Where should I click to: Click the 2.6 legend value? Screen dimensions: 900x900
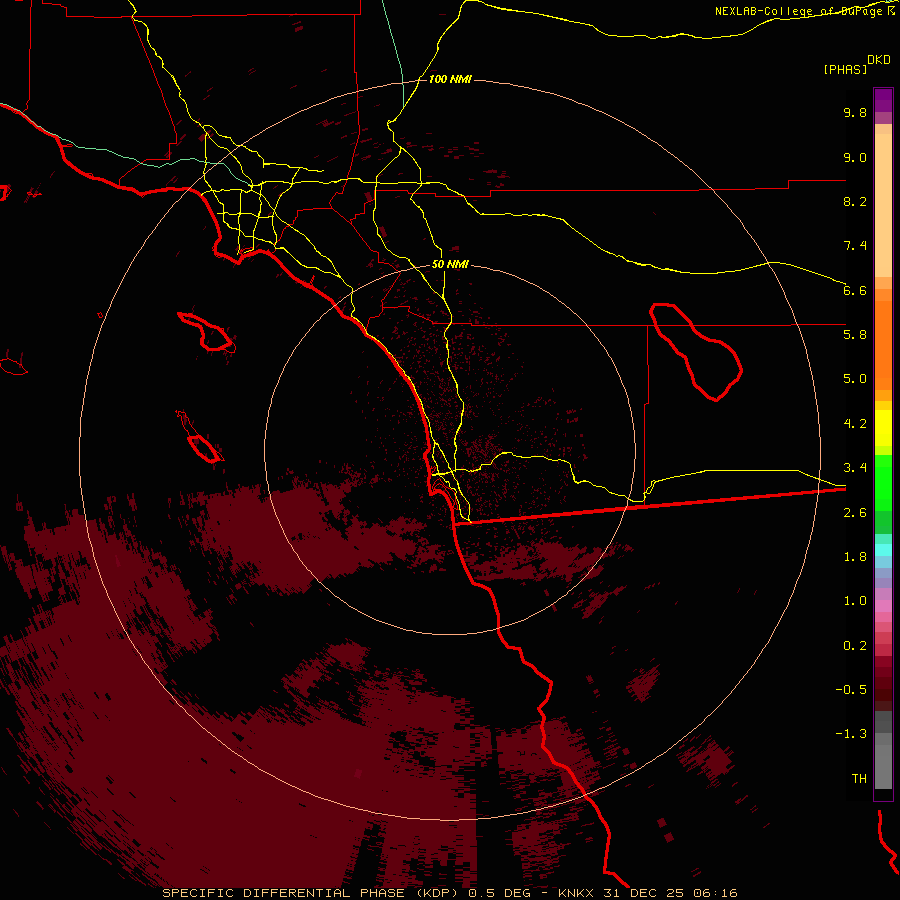click(x=855, y=513)
